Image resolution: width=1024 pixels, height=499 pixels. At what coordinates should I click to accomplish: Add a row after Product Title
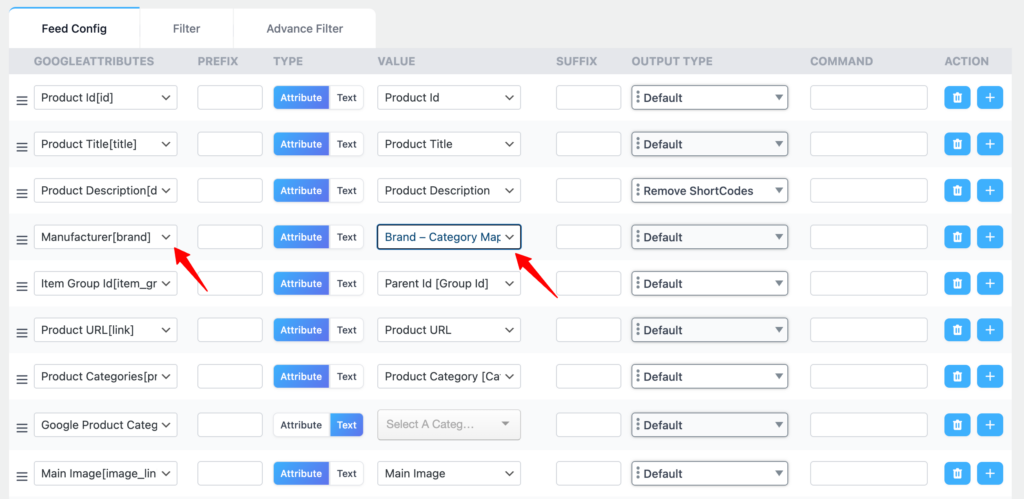[989, 144]
